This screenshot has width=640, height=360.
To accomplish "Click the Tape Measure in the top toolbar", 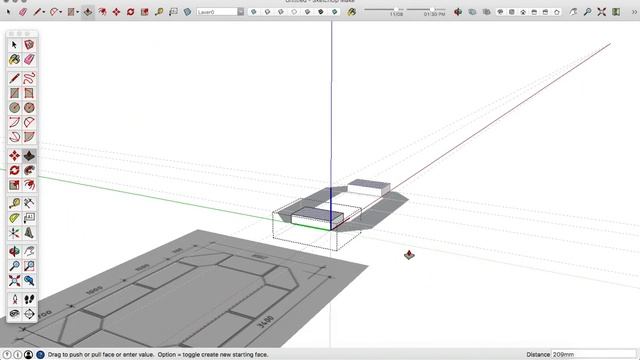I will 159,12.
